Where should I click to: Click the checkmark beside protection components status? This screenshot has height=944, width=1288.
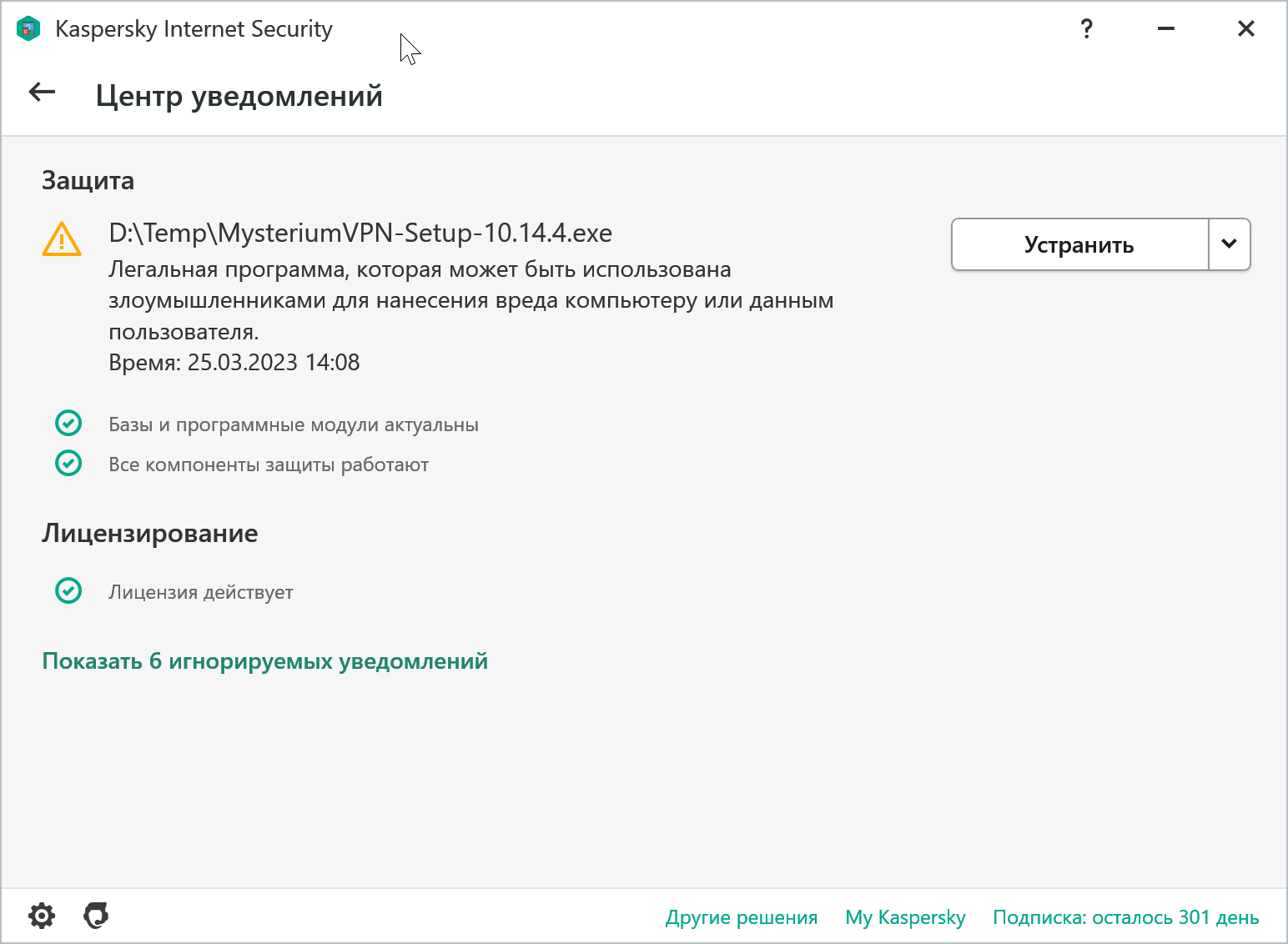(x=68, y=464)
